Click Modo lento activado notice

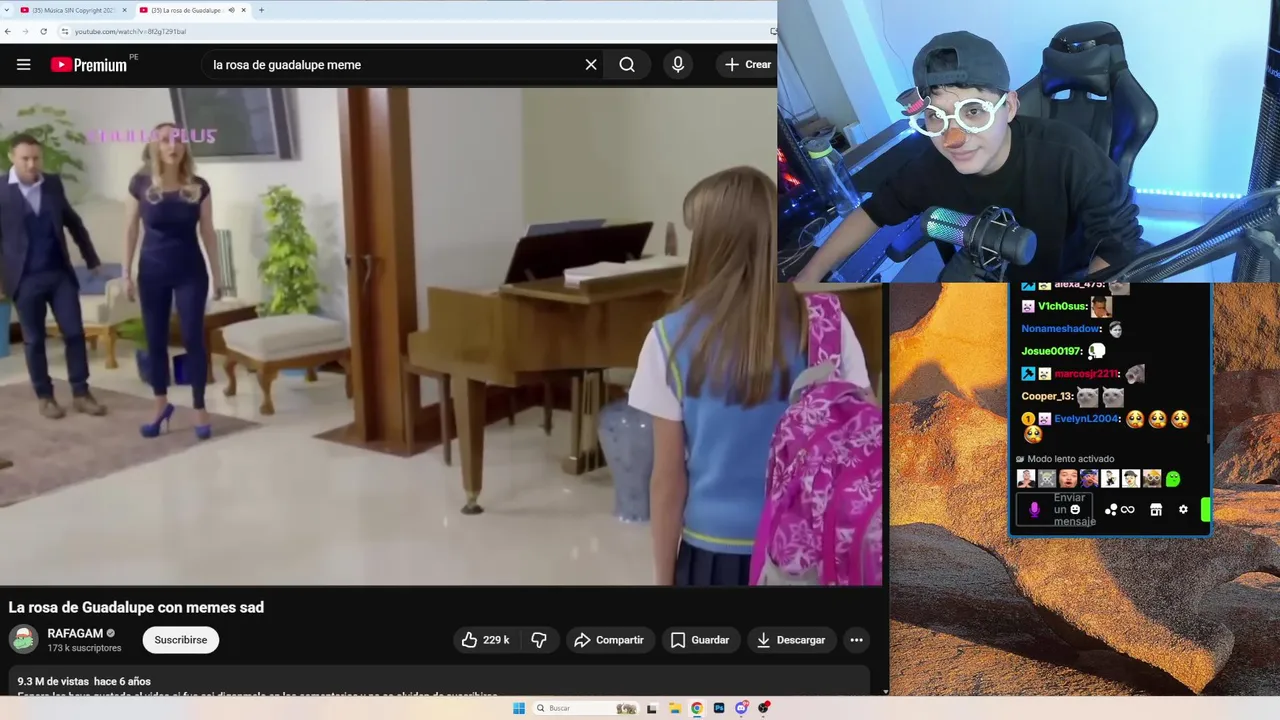(x=1064, y=459)
